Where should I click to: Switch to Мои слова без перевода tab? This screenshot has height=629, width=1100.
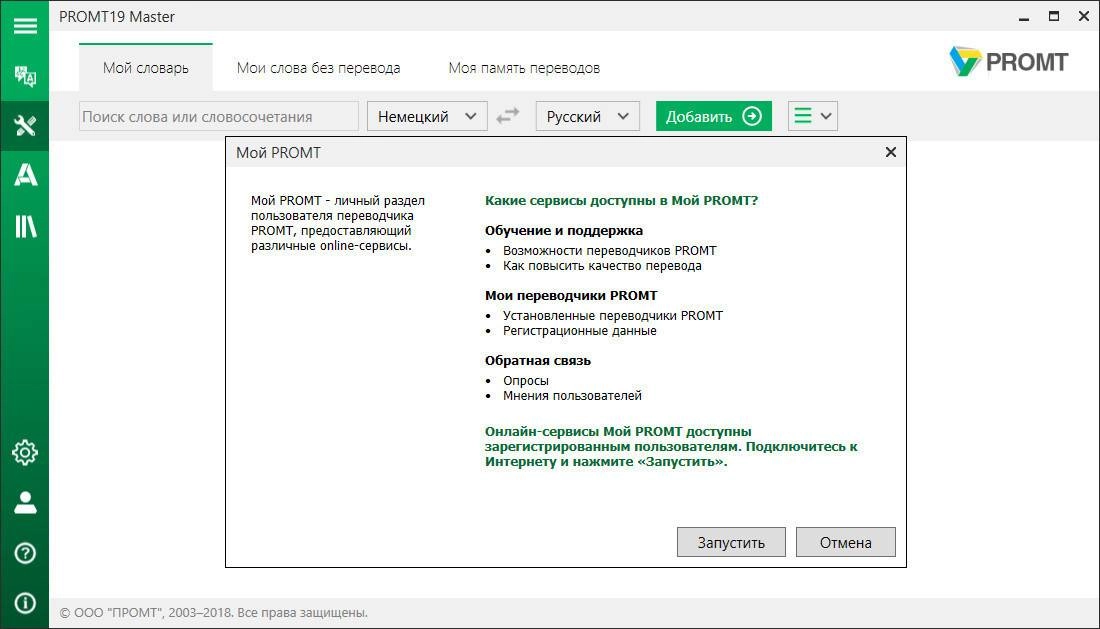(318, 68)
